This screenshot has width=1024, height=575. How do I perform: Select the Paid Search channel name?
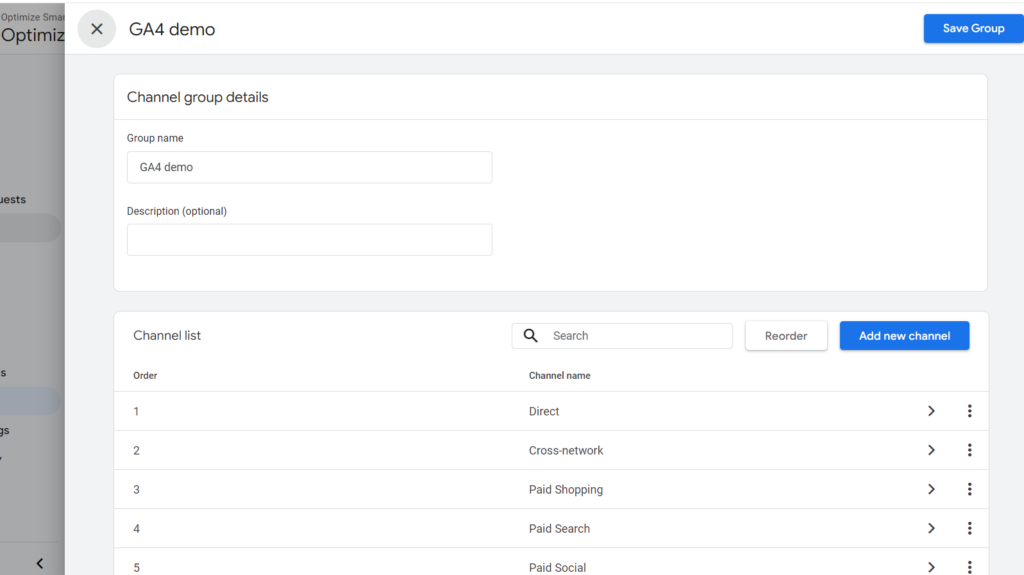560,529
